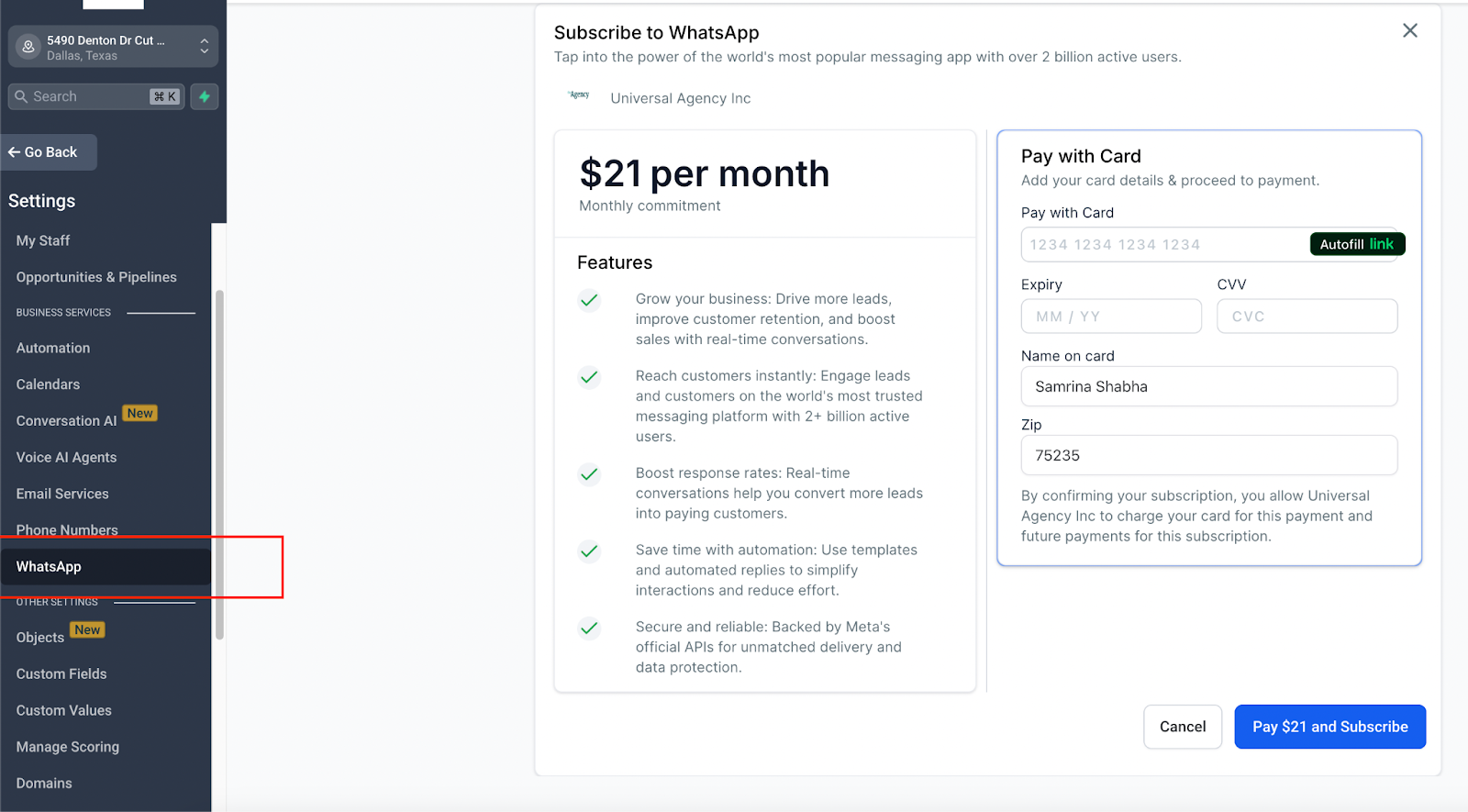Viewport: 1468px width, 812px height.
Task: Click the location avatar icon beside 5490 Denton
Action: pyautogui.click(x=28, y=47)
